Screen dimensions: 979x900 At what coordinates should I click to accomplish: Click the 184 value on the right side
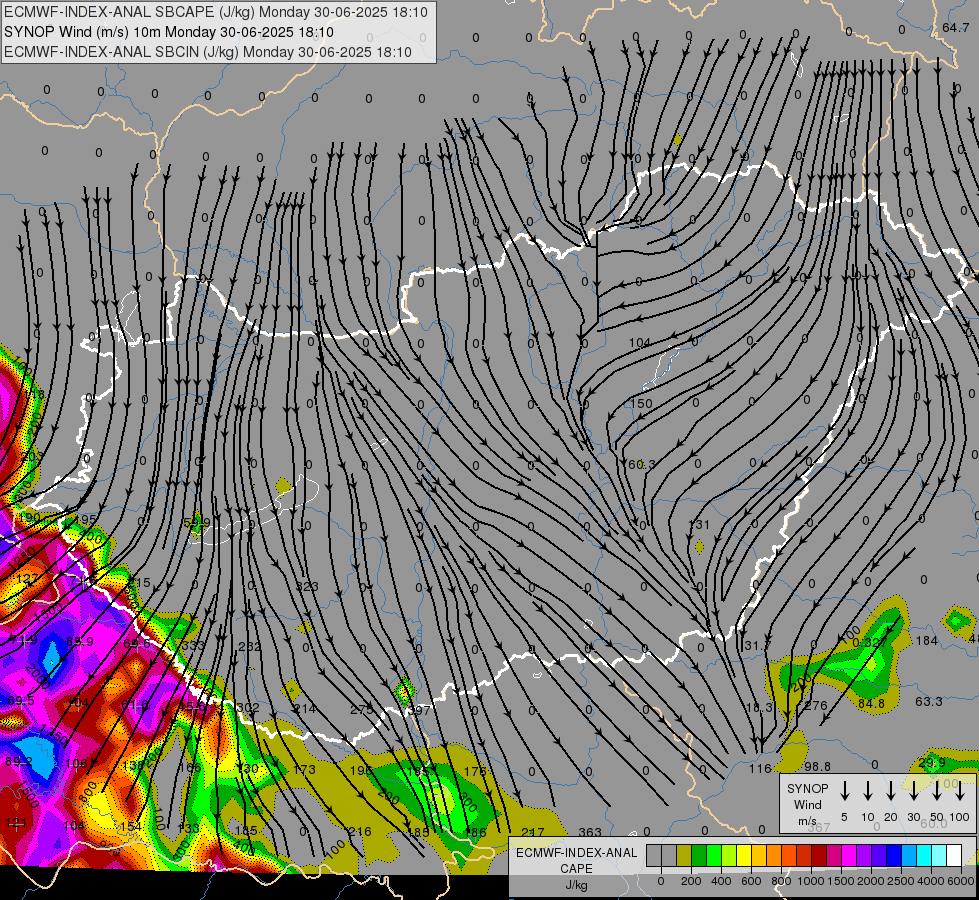(x=927, y=640)
